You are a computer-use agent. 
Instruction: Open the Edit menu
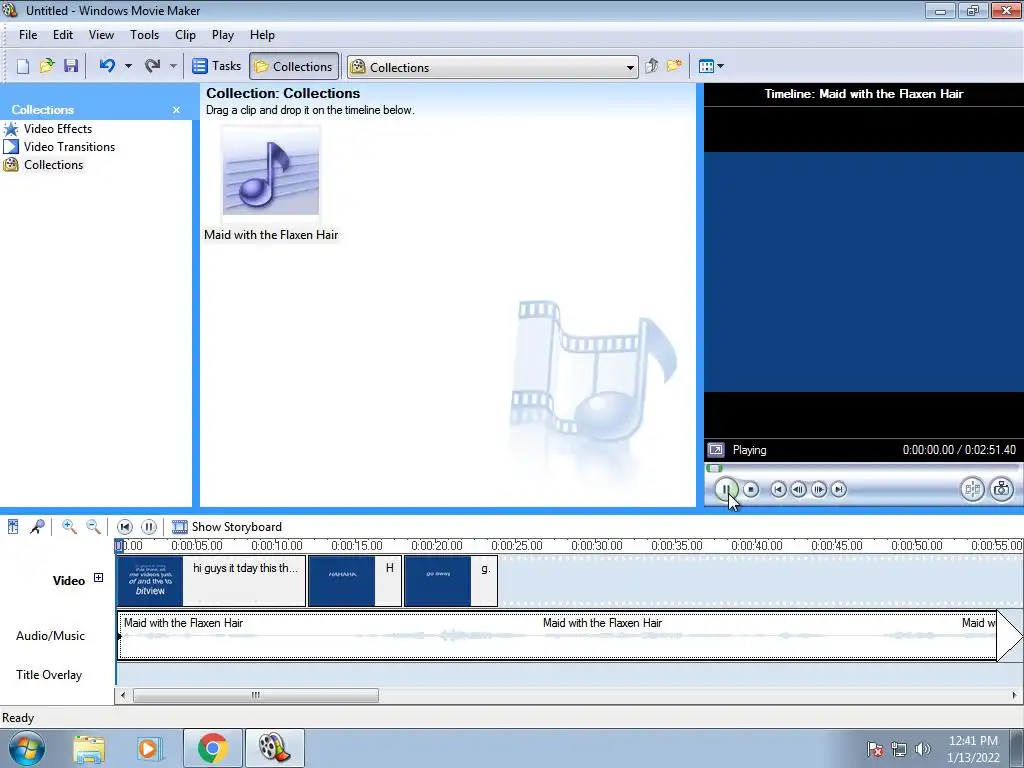point(63,35)
